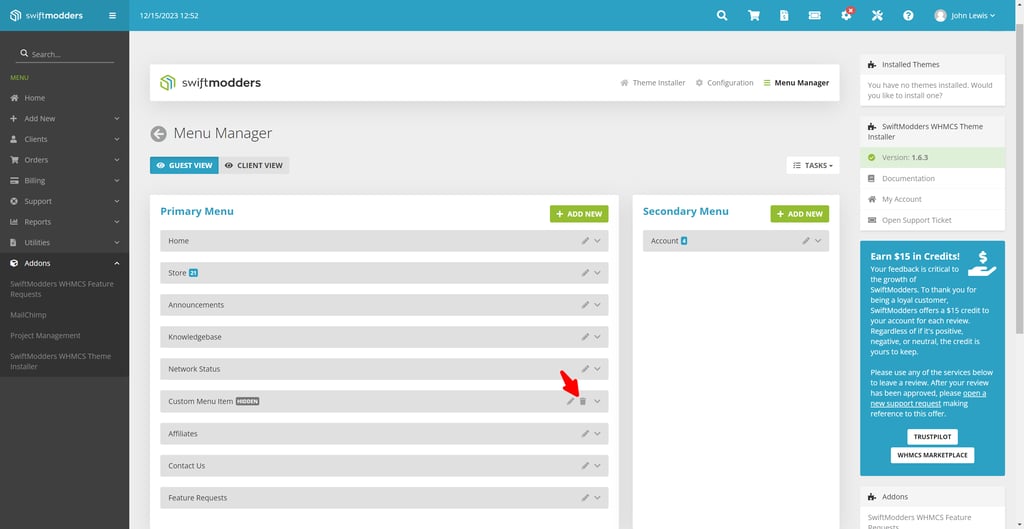Expand the Knowledgebase item chevron

(597, 337)
